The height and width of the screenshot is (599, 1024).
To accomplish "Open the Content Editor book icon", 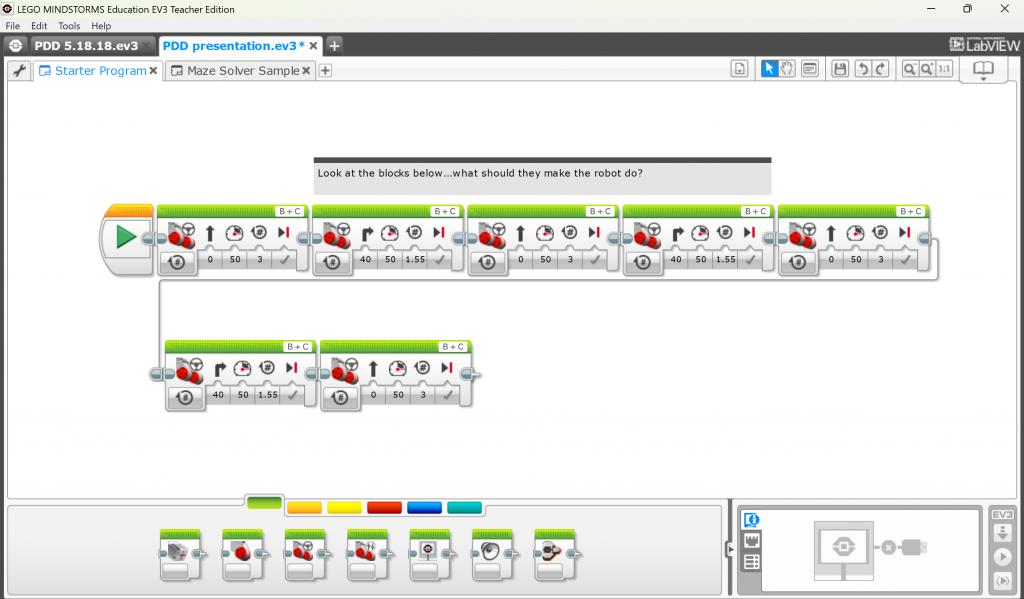I will (983, 69).
